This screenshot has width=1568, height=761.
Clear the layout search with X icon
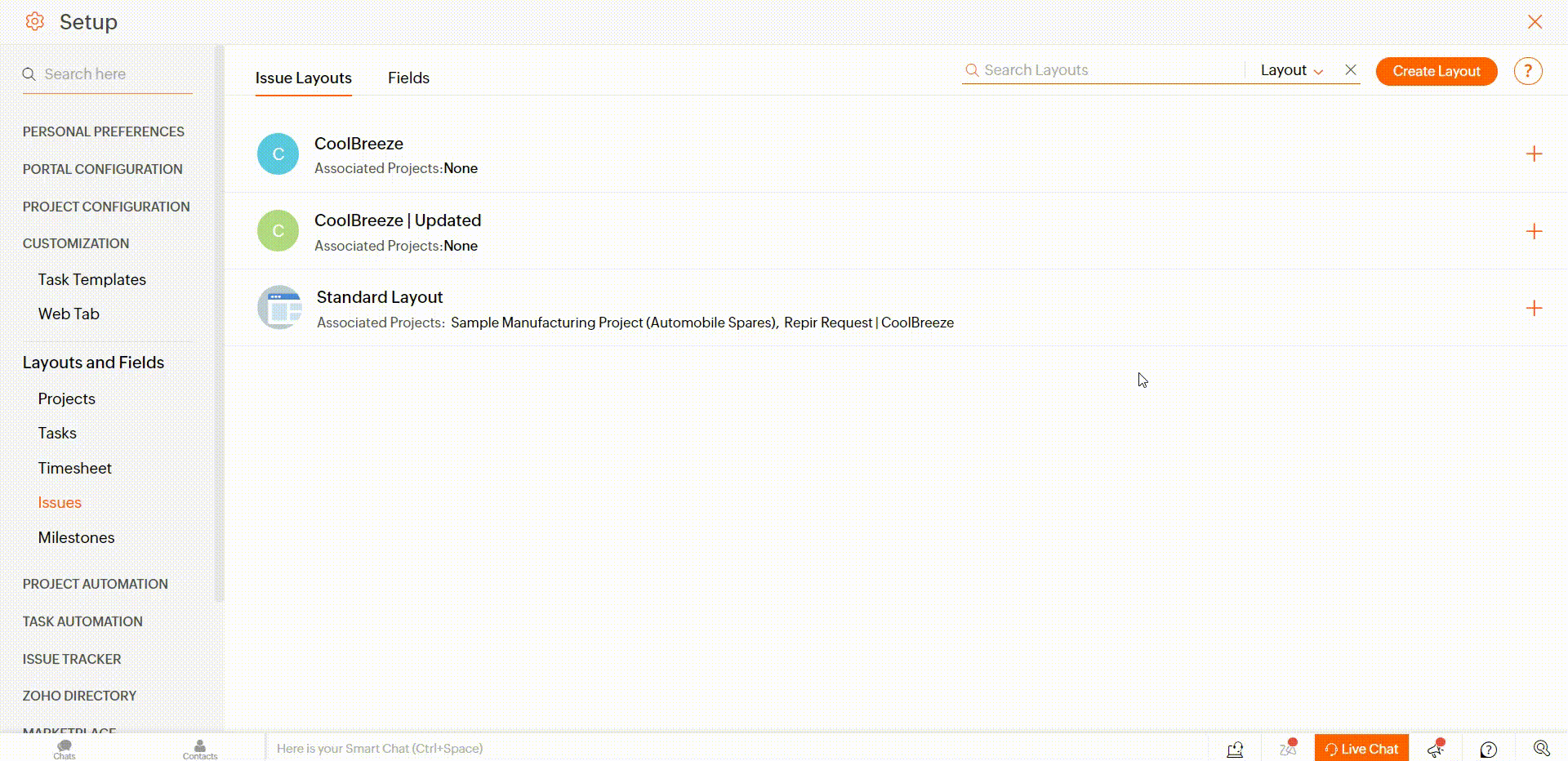coord(1351,70)
